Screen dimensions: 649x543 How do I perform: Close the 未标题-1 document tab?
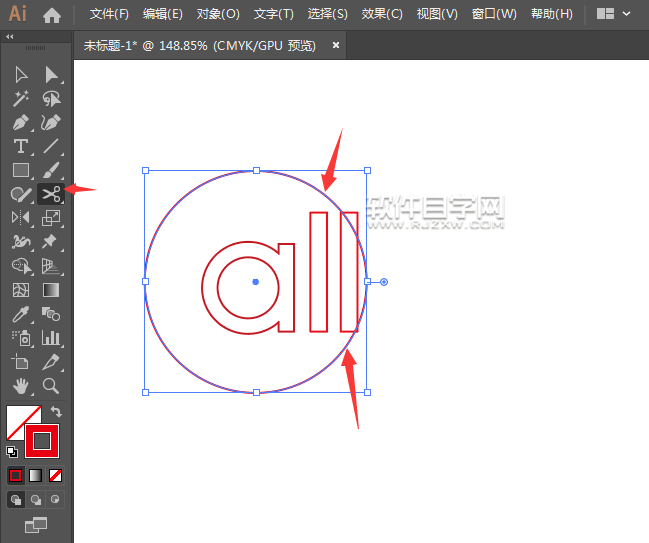click(336, 45)
